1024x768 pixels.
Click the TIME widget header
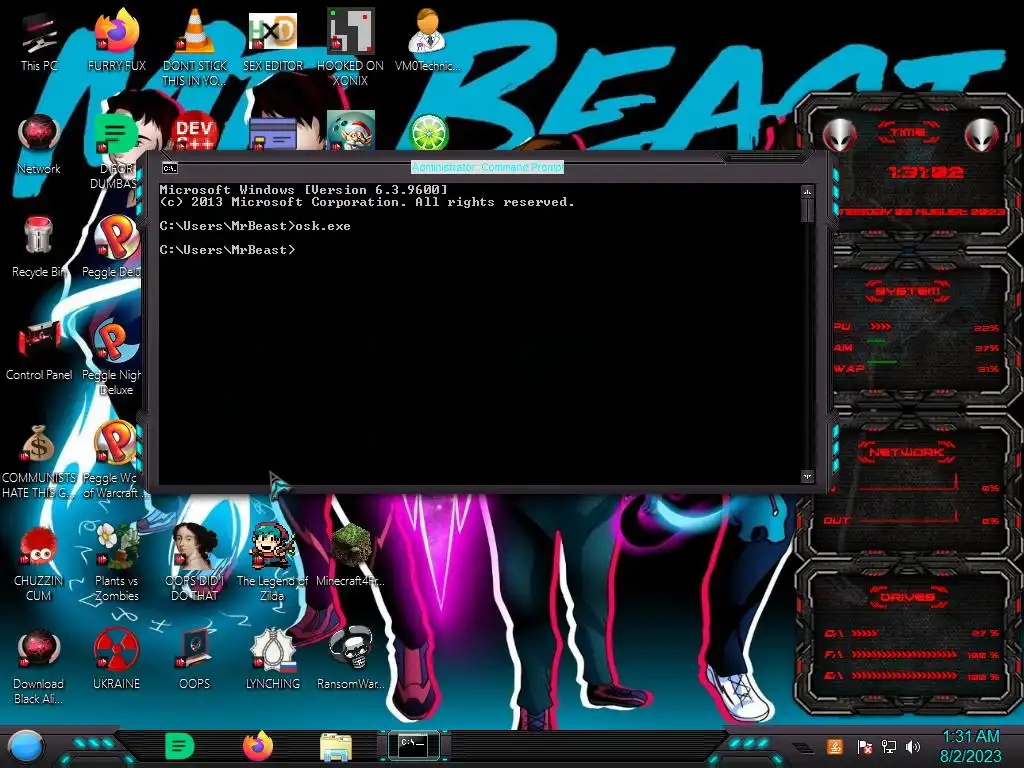point(908,133)
